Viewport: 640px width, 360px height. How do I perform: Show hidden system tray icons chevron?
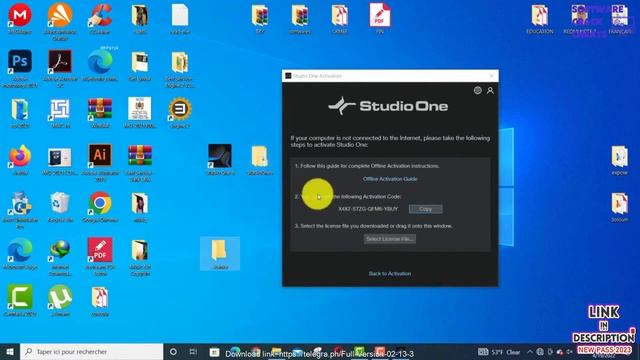(530, 351)
